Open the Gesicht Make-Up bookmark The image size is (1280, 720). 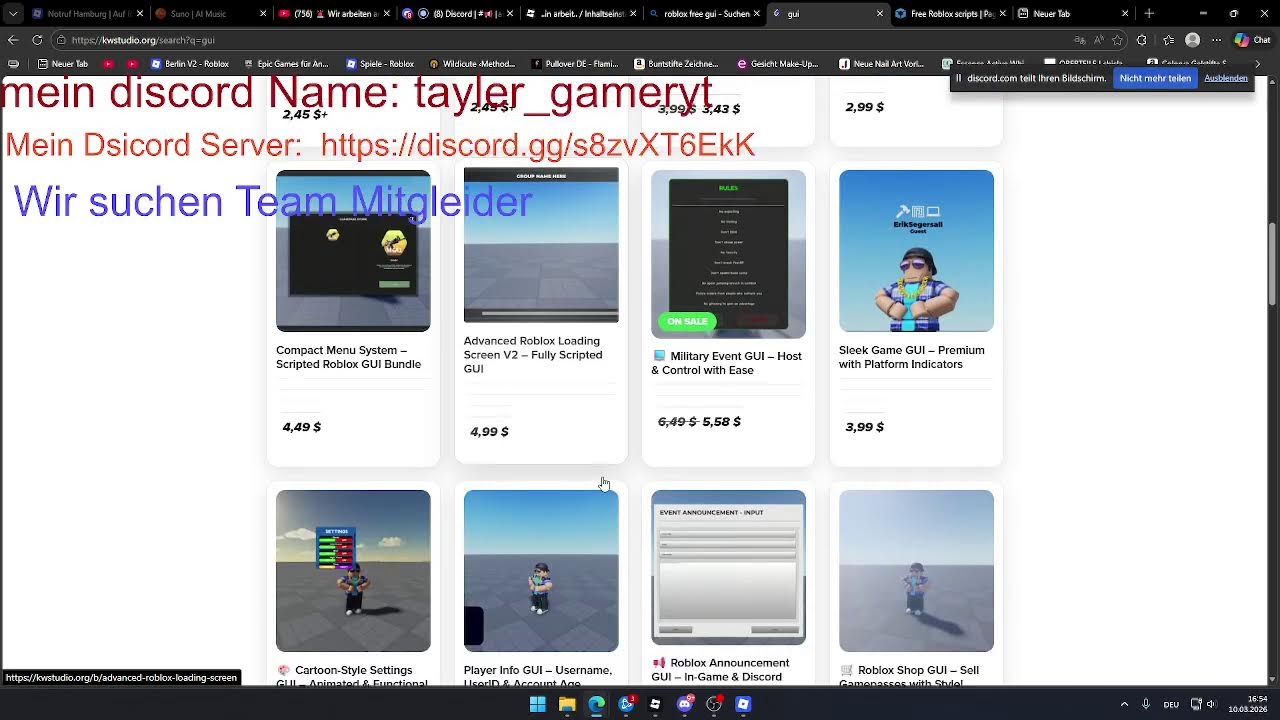[778, 64]
